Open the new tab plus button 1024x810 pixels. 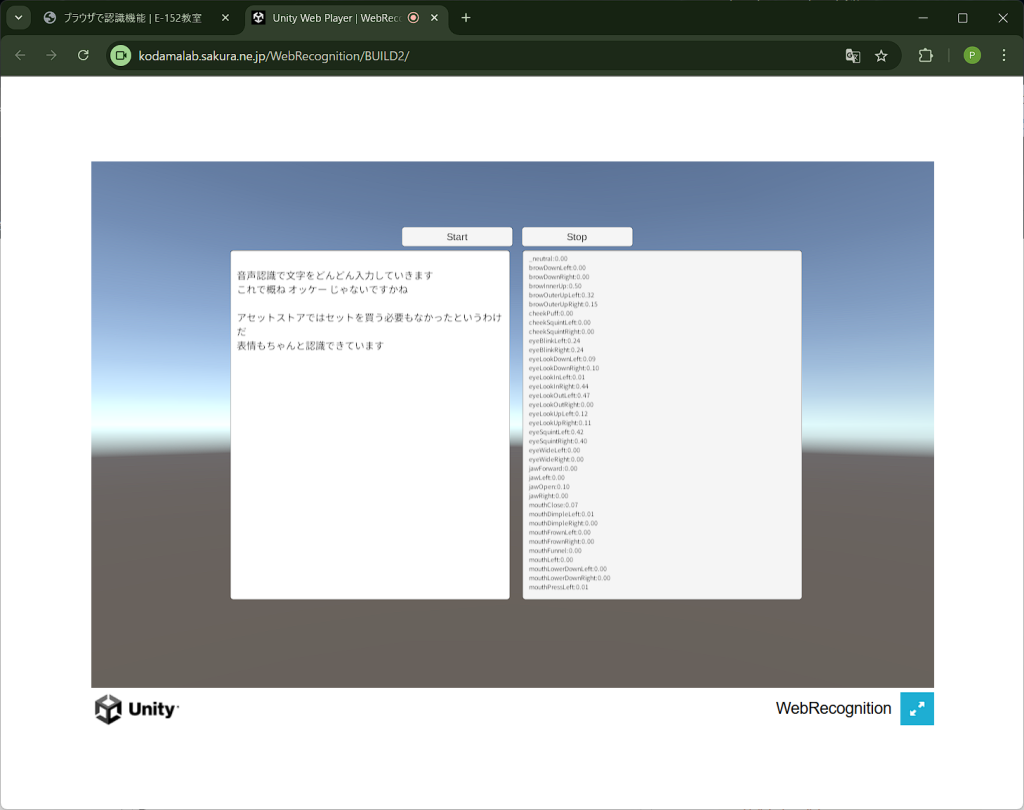[x=465, y=18]
